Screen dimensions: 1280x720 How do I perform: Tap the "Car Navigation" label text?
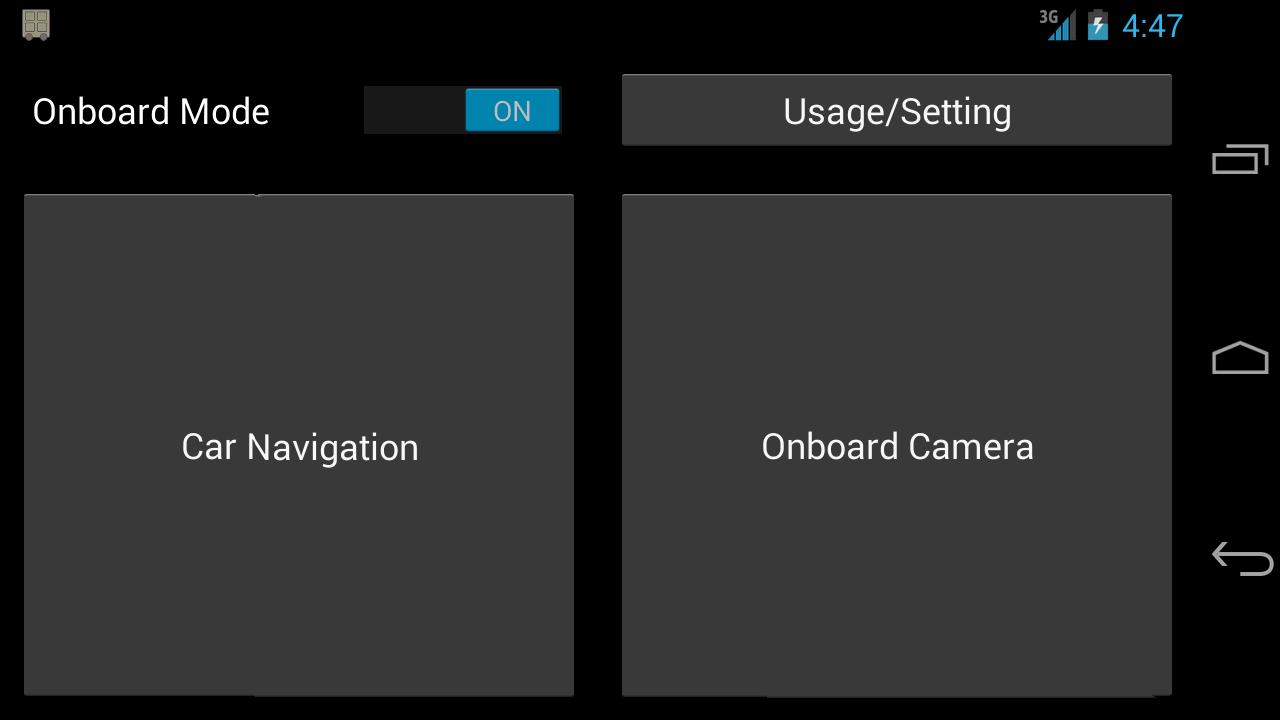300,447
